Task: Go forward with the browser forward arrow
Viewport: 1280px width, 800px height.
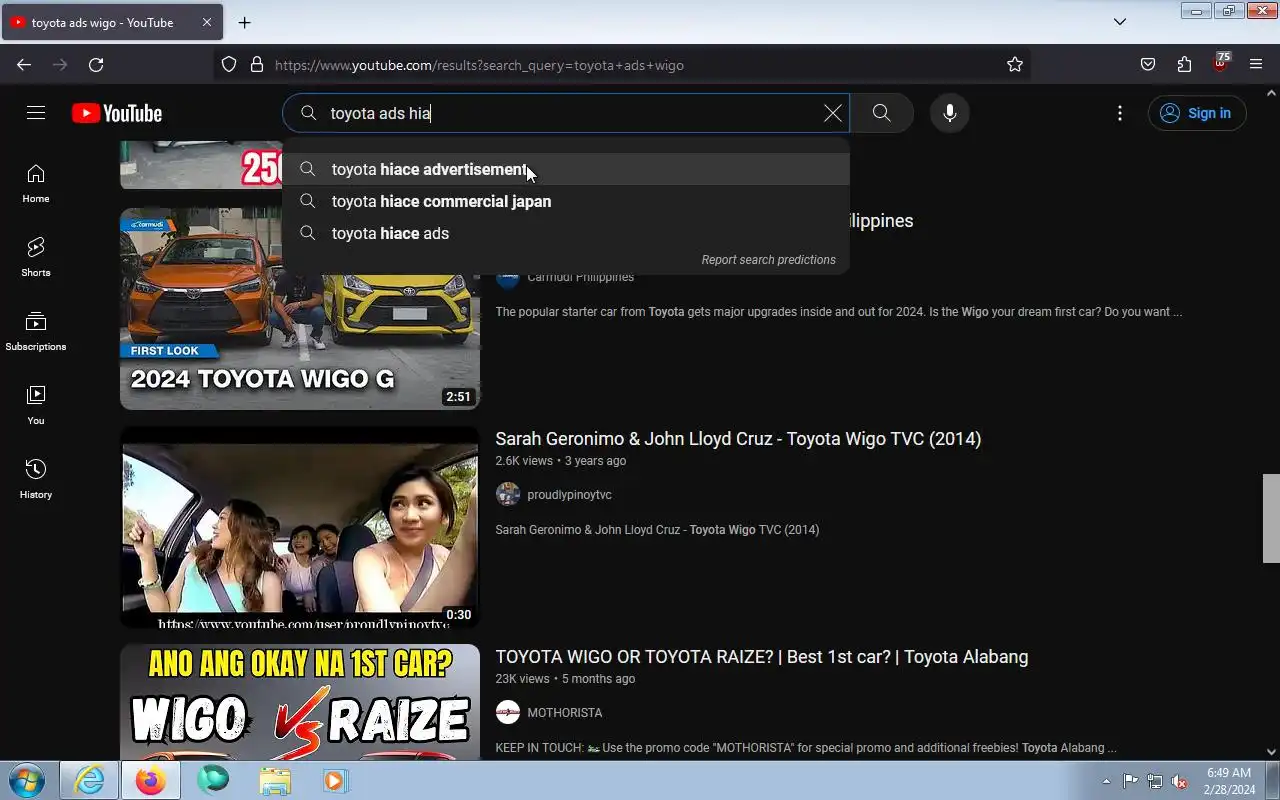Action: click(60, 65)
